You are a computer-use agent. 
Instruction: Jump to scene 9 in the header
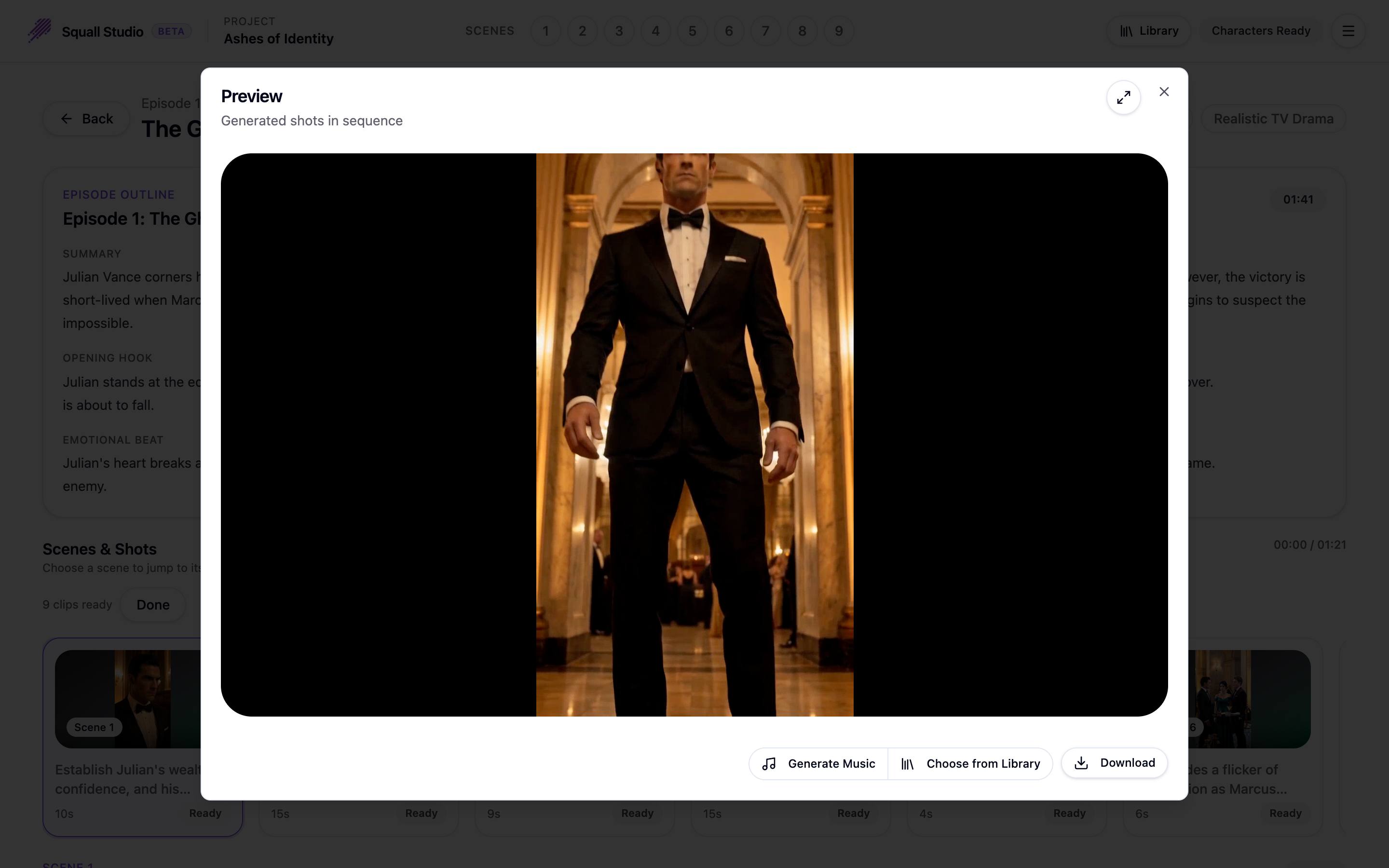pos(839,31)
